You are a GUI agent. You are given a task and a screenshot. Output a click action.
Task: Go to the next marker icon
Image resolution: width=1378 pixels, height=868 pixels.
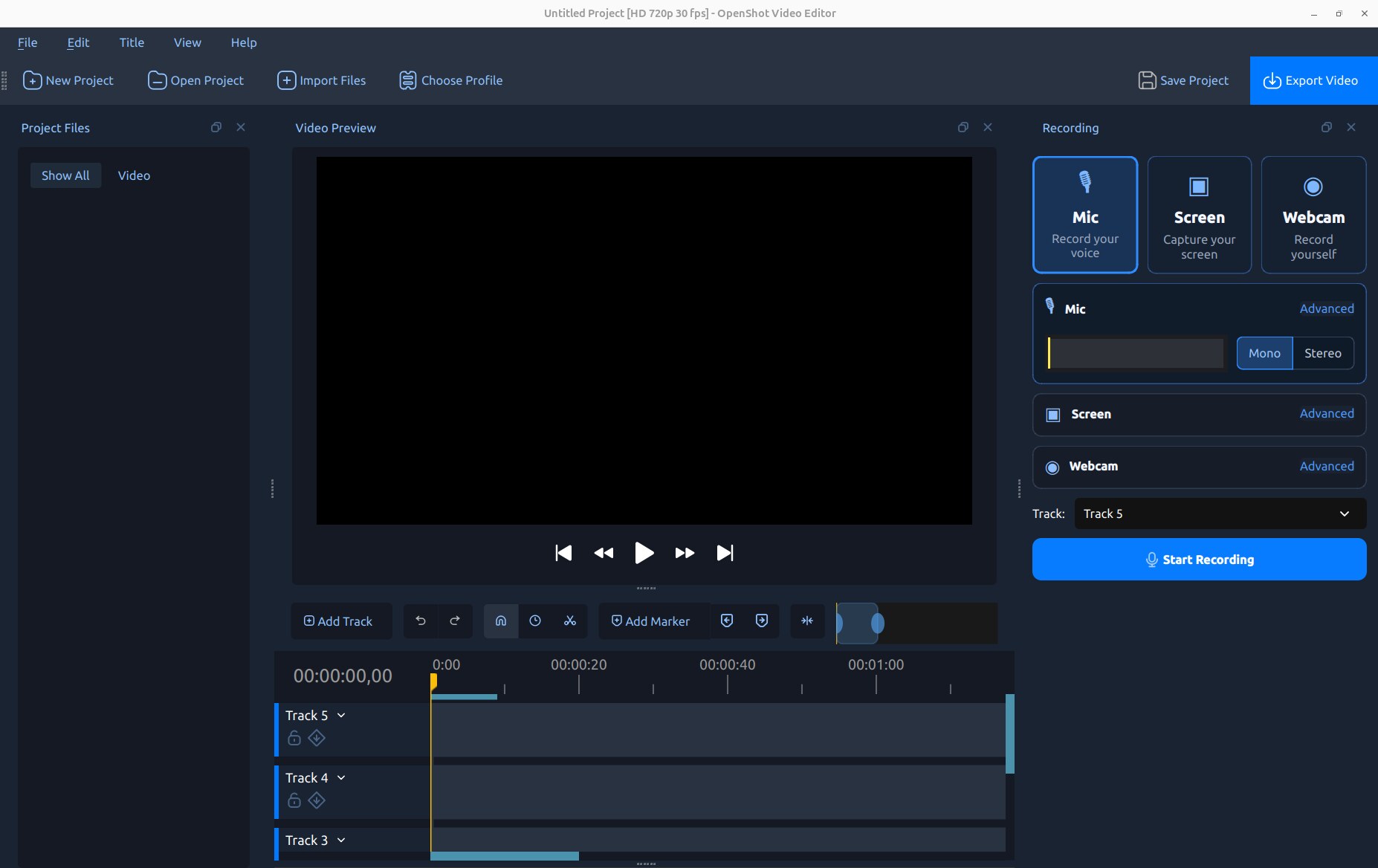coord(762,621)
